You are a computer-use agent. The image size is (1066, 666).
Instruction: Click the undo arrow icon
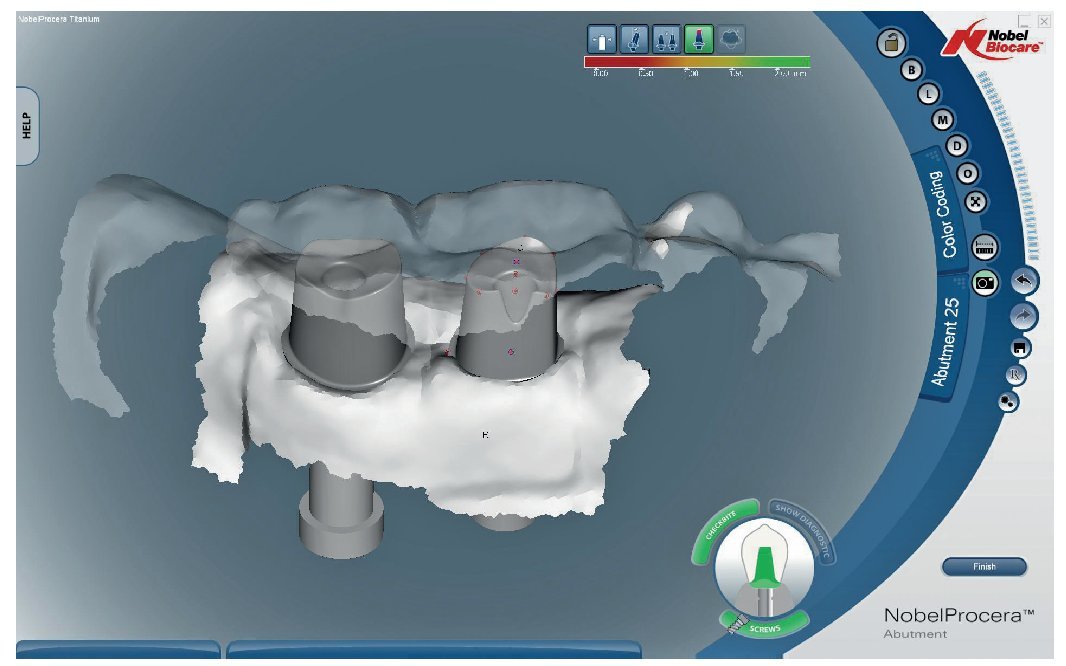[x=1024, y=281]
